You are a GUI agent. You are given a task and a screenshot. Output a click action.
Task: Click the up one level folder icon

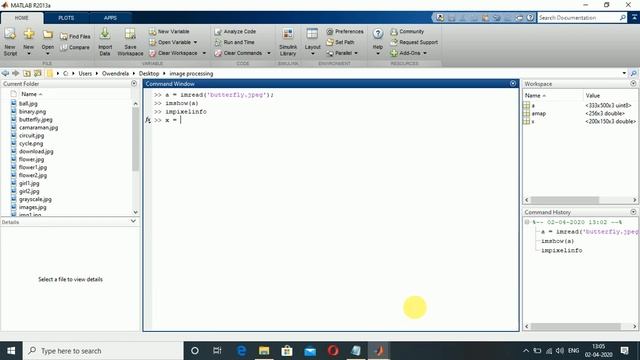tap(27, 73)
